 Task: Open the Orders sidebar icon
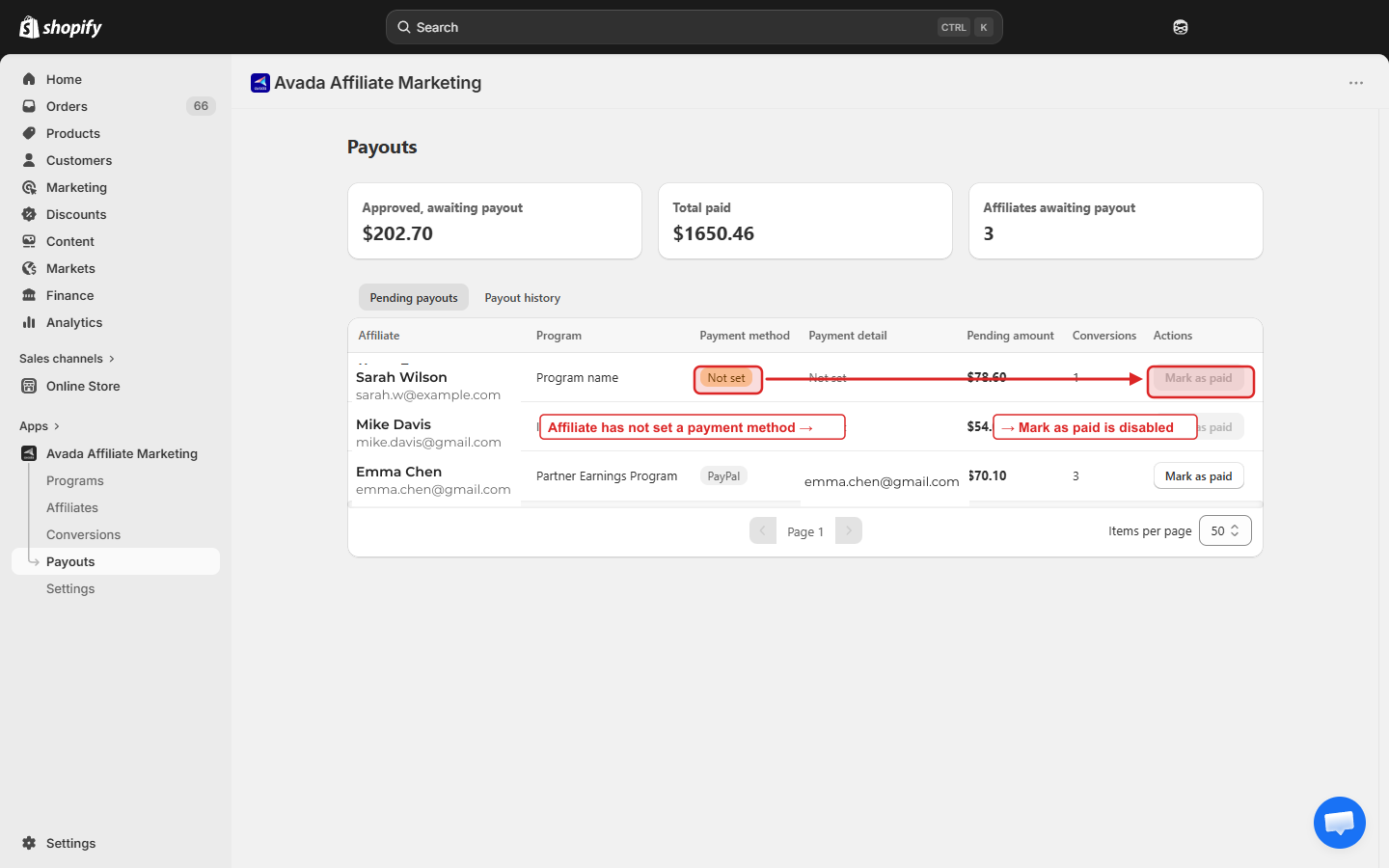point(29,106)
